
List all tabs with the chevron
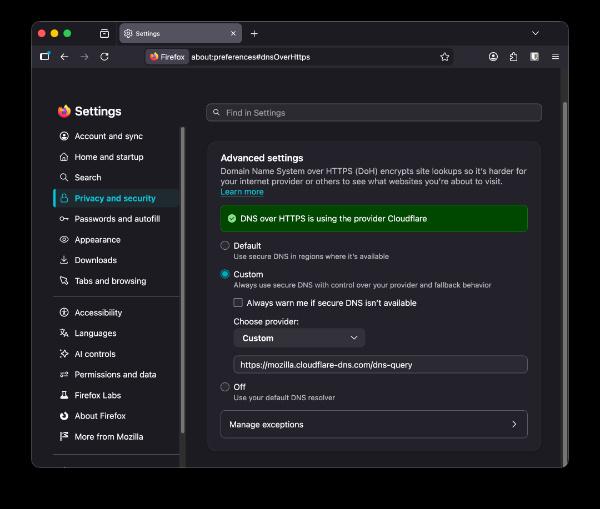(535, 33)
